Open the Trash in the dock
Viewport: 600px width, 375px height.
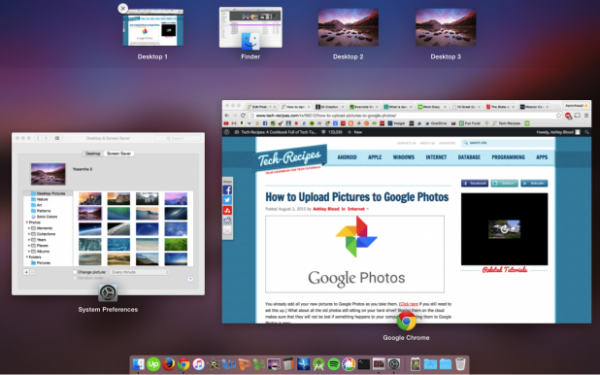(460, 364)
